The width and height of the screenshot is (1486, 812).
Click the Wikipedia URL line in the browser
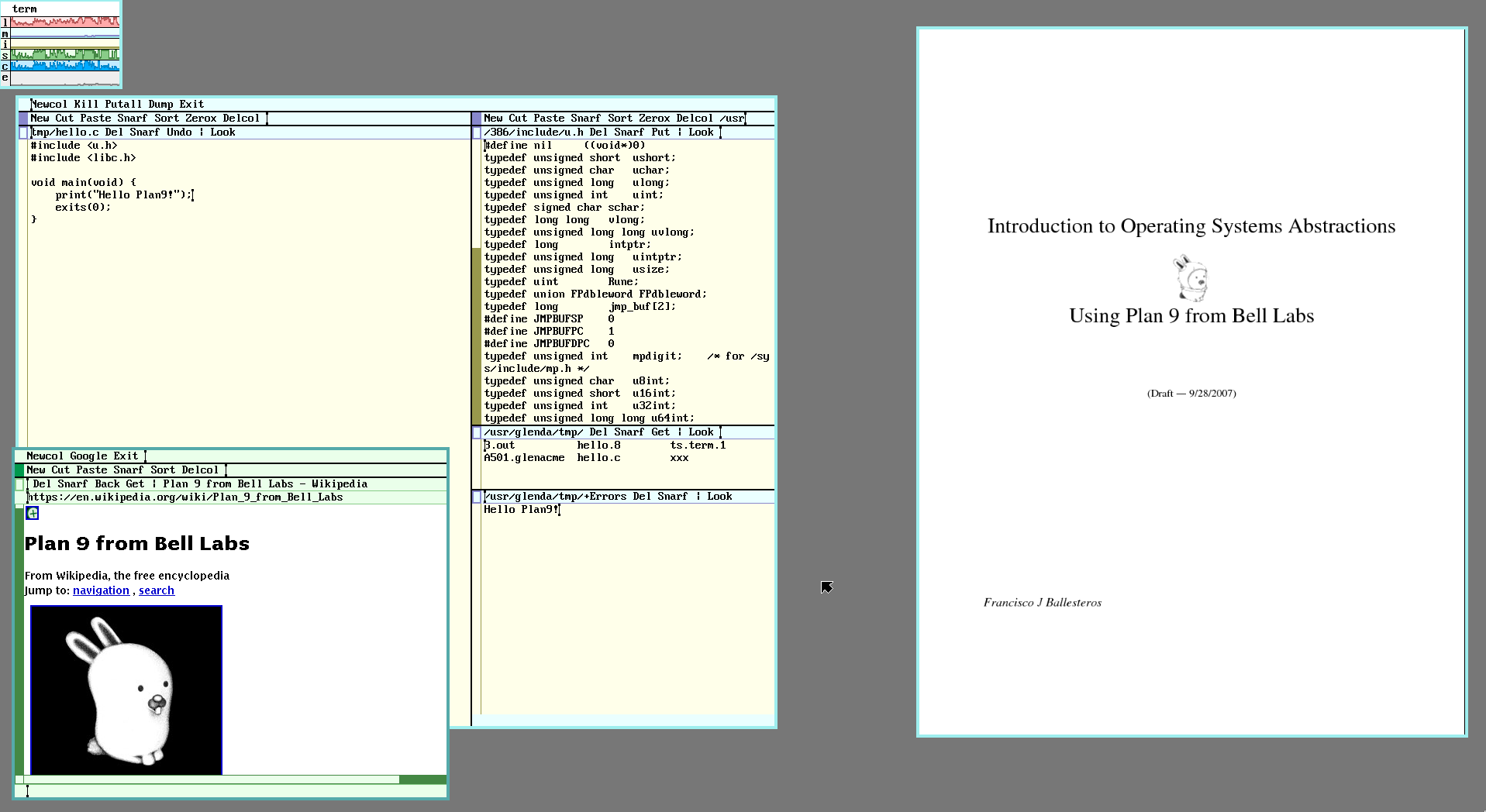click(x=186, y=497)
